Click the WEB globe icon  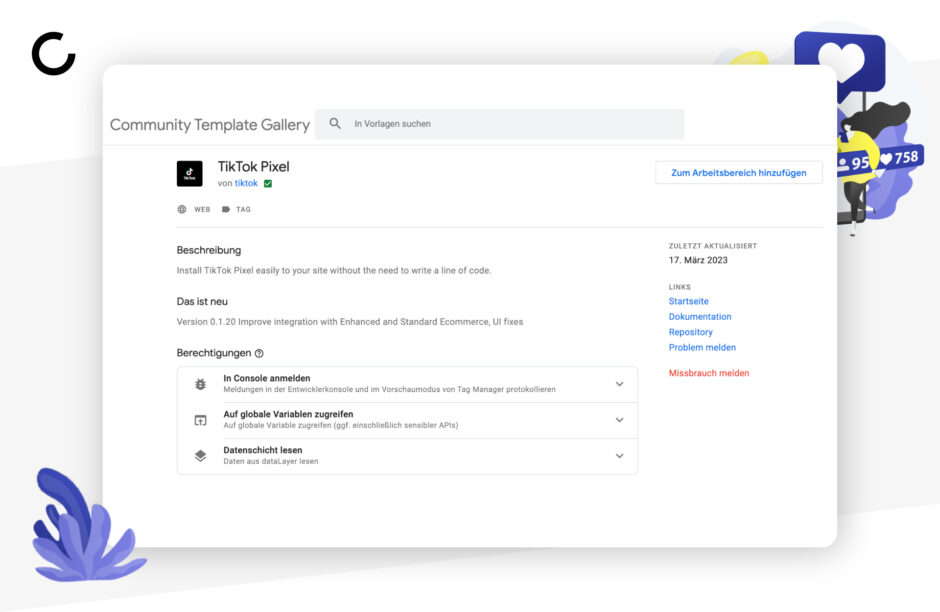tap(182, 209)
